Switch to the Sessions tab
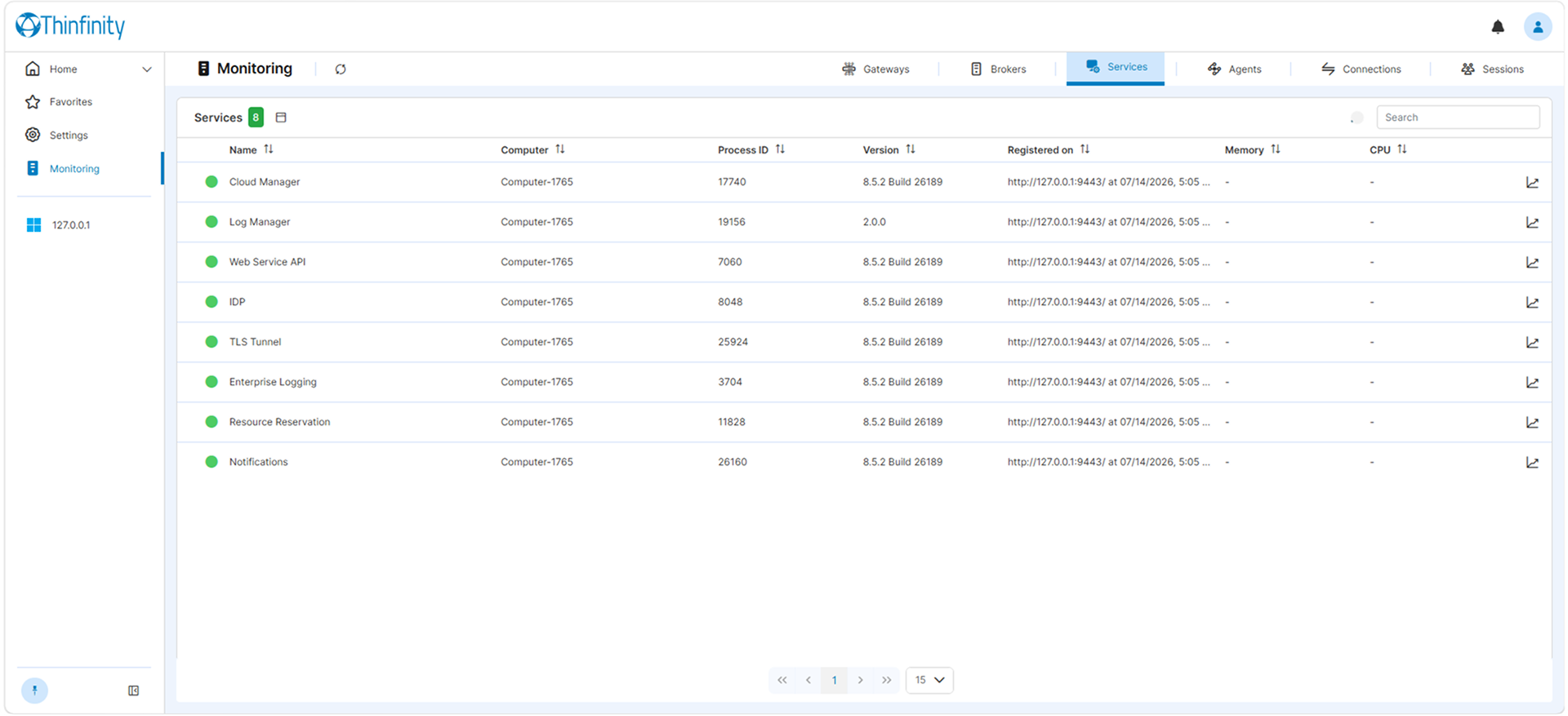Screen dimensions: 1568x716 click(x=1492, y=69)
